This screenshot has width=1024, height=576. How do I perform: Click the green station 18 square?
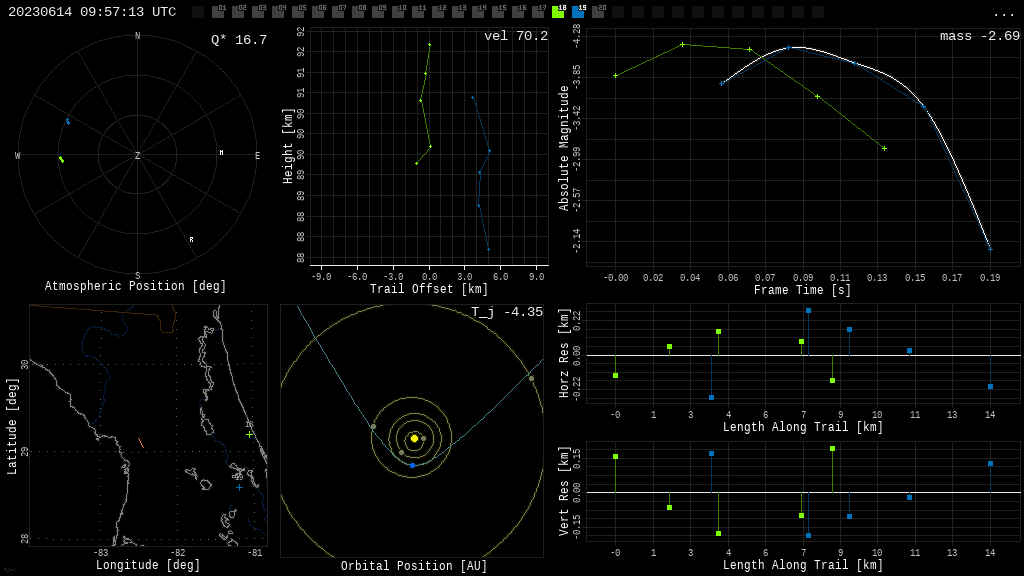coord(558,12)
